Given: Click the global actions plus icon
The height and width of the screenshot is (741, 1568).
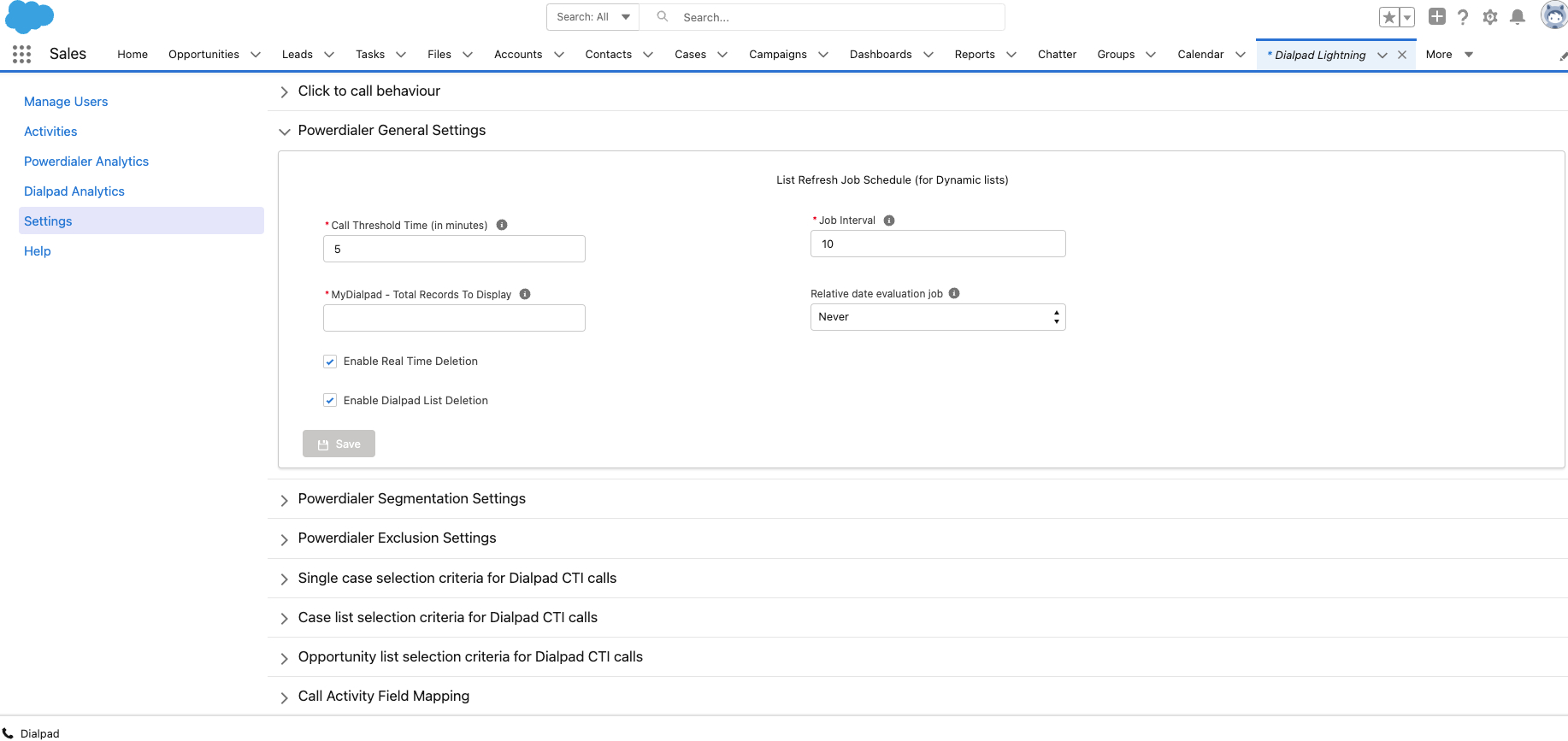Looking at the screenshot, I should (1437, 16).
